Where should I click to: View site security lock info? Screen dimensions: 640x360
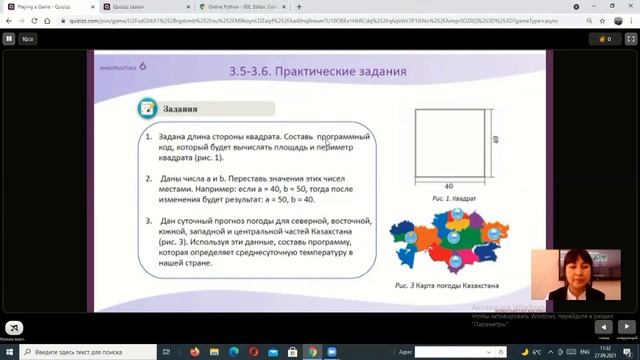tap(63, 21)
